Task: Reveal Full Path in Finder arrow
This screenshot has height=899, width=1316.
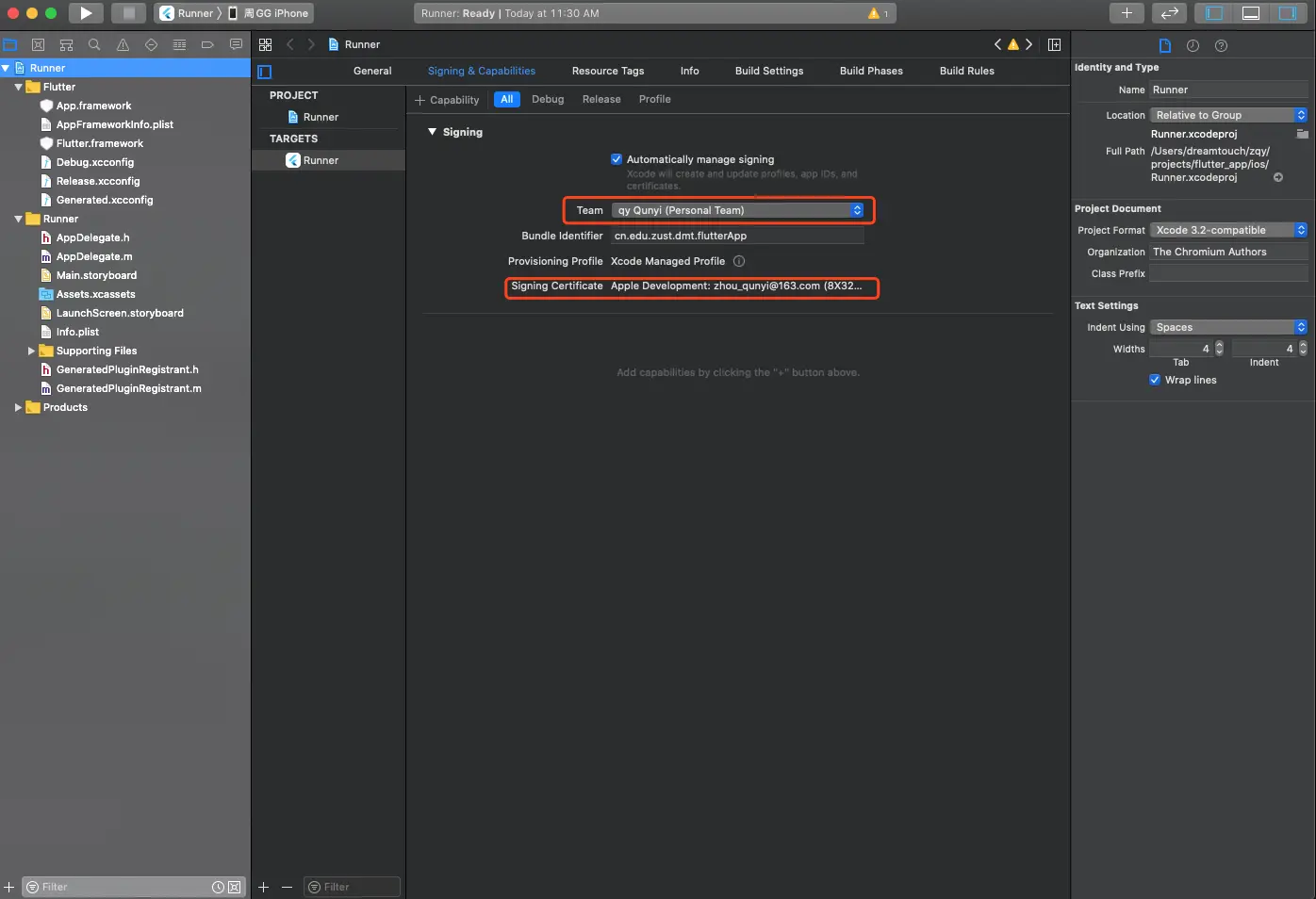Action: 1278,177
